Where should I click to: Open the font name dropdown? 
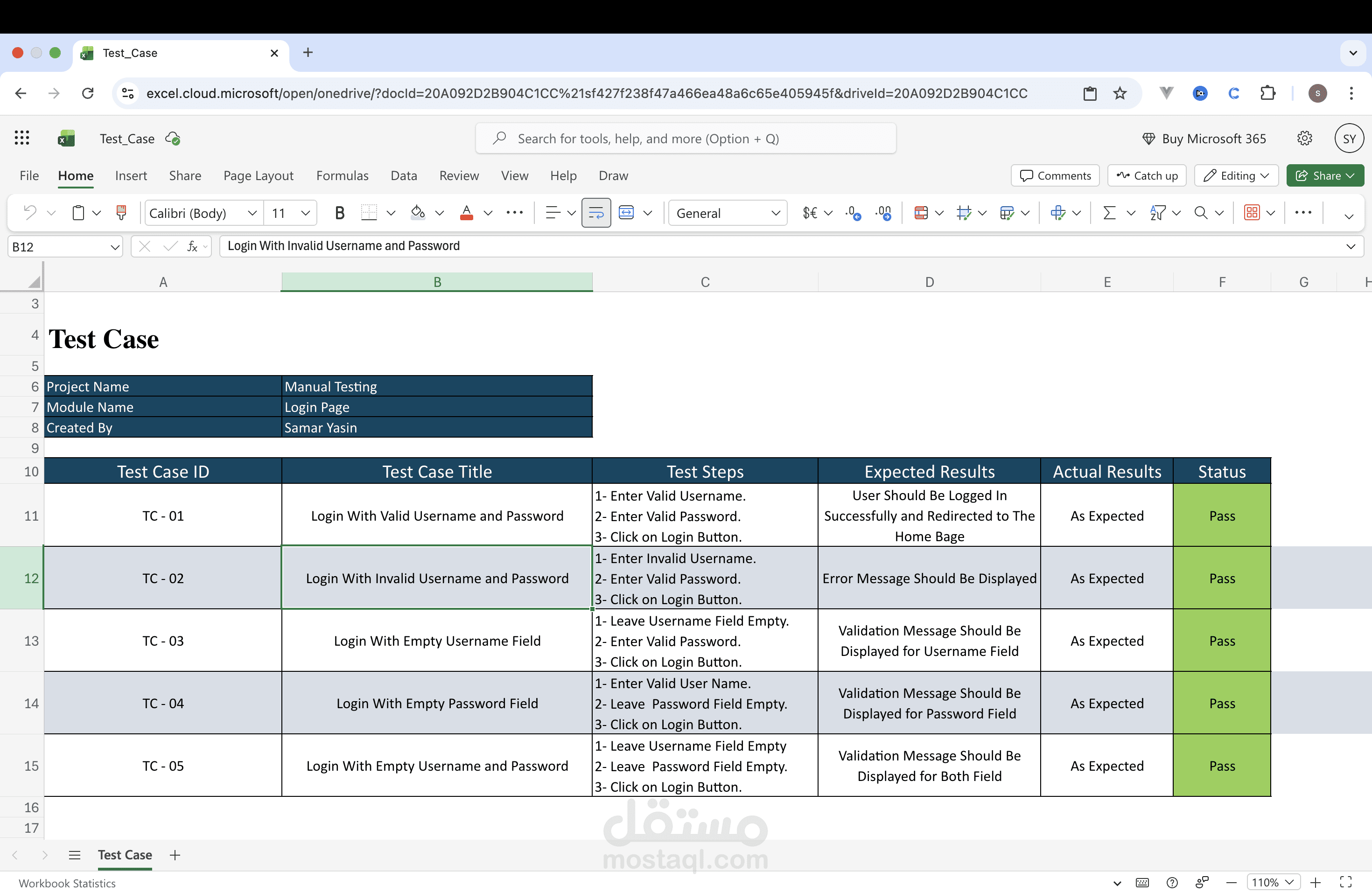[252, 213]
